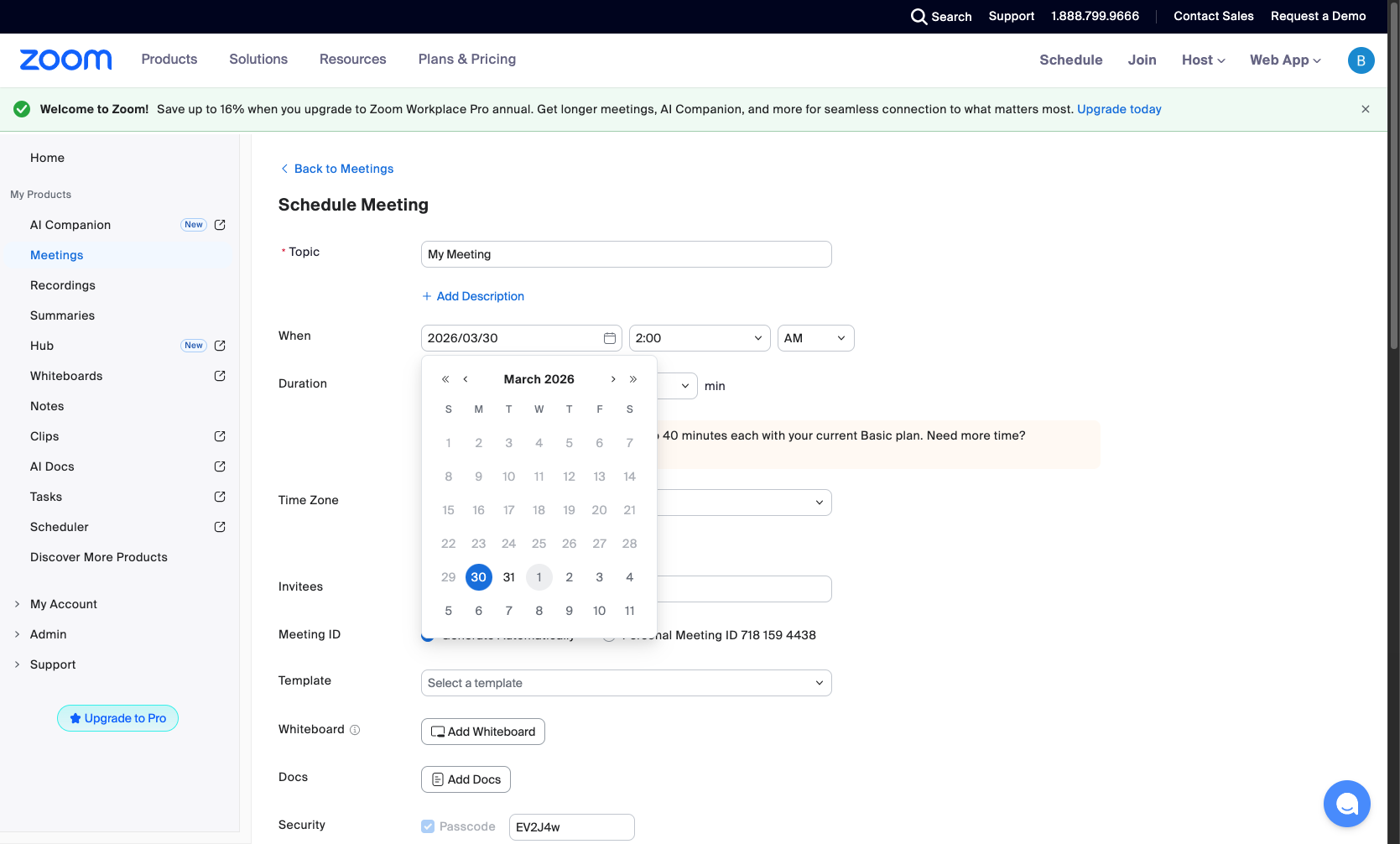Screen dimensions: 1400x844
Task: Open Whiteboards external link icon
Action: [x=220, y=376]
